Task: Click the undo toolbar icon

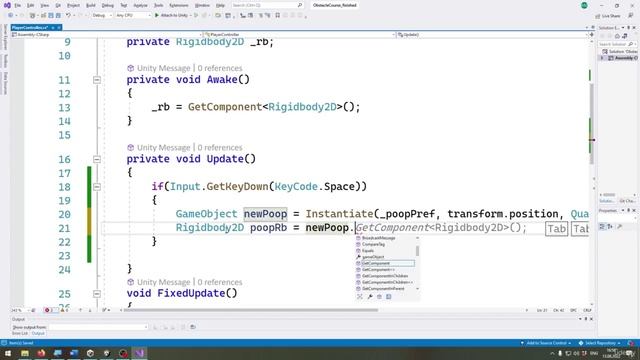Action: (69, 15)
